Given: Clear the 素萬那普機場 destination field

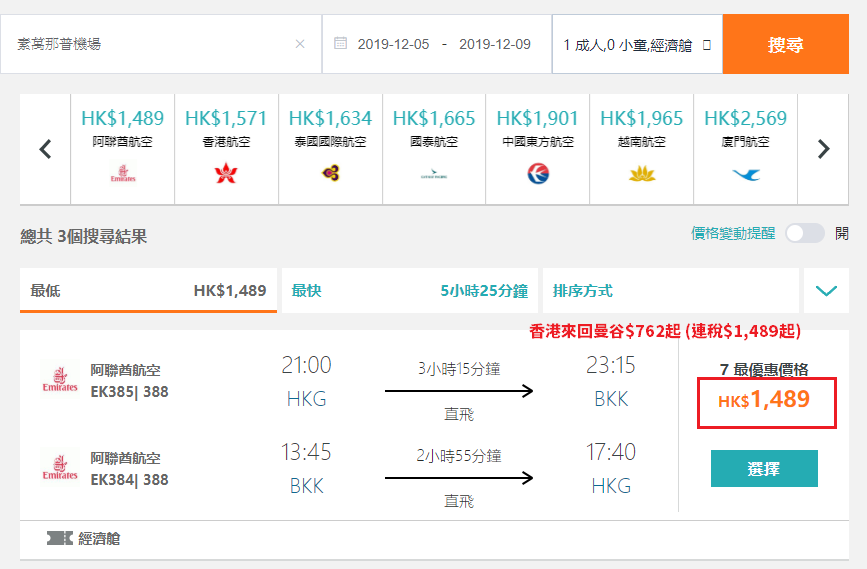Looking at the screenshot, I should pos(300,44).
